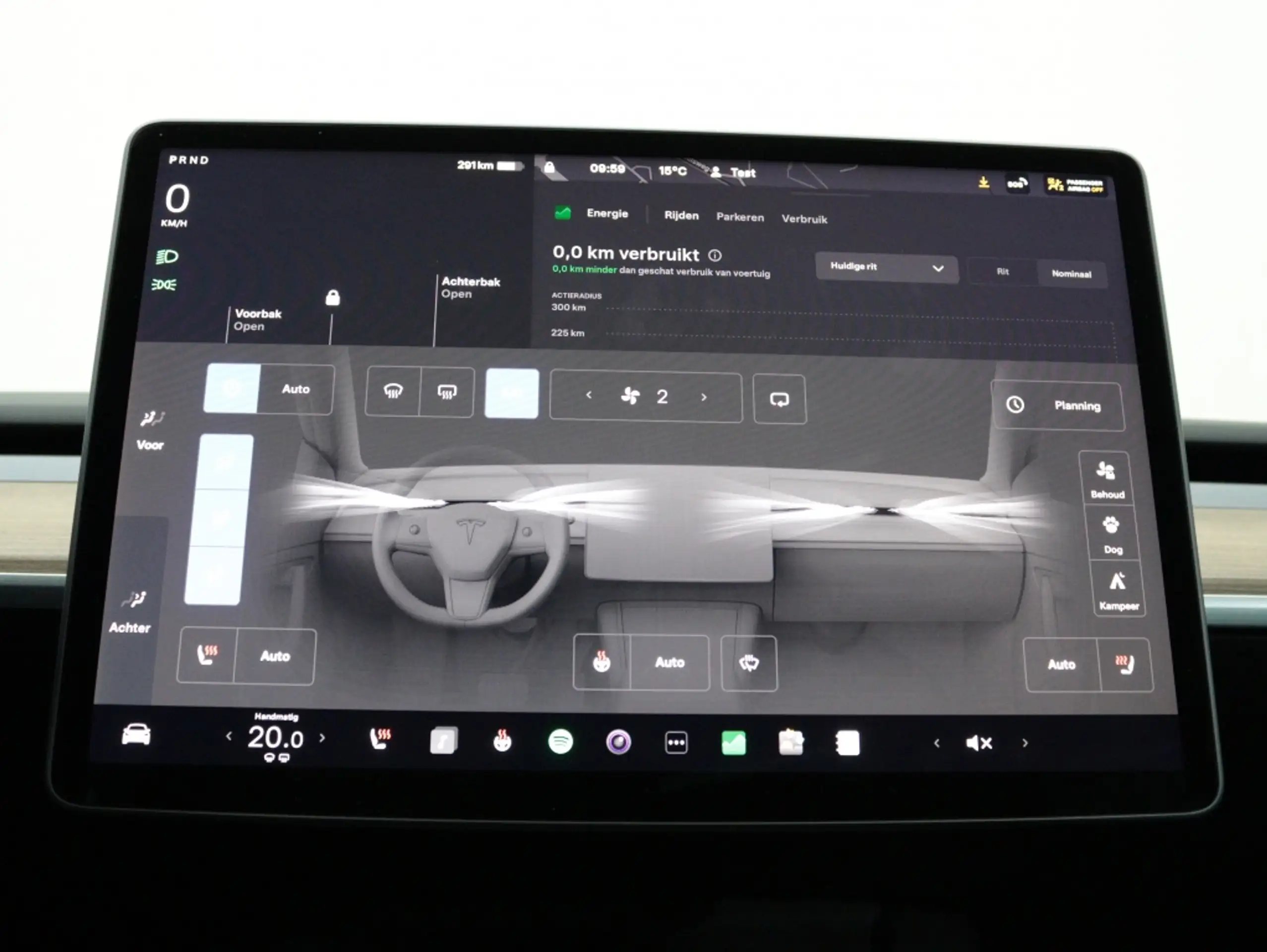This screenshot has width=1267, height=952.
Task: Open the manual notebook icon
Action: click(x=847, y=743)
